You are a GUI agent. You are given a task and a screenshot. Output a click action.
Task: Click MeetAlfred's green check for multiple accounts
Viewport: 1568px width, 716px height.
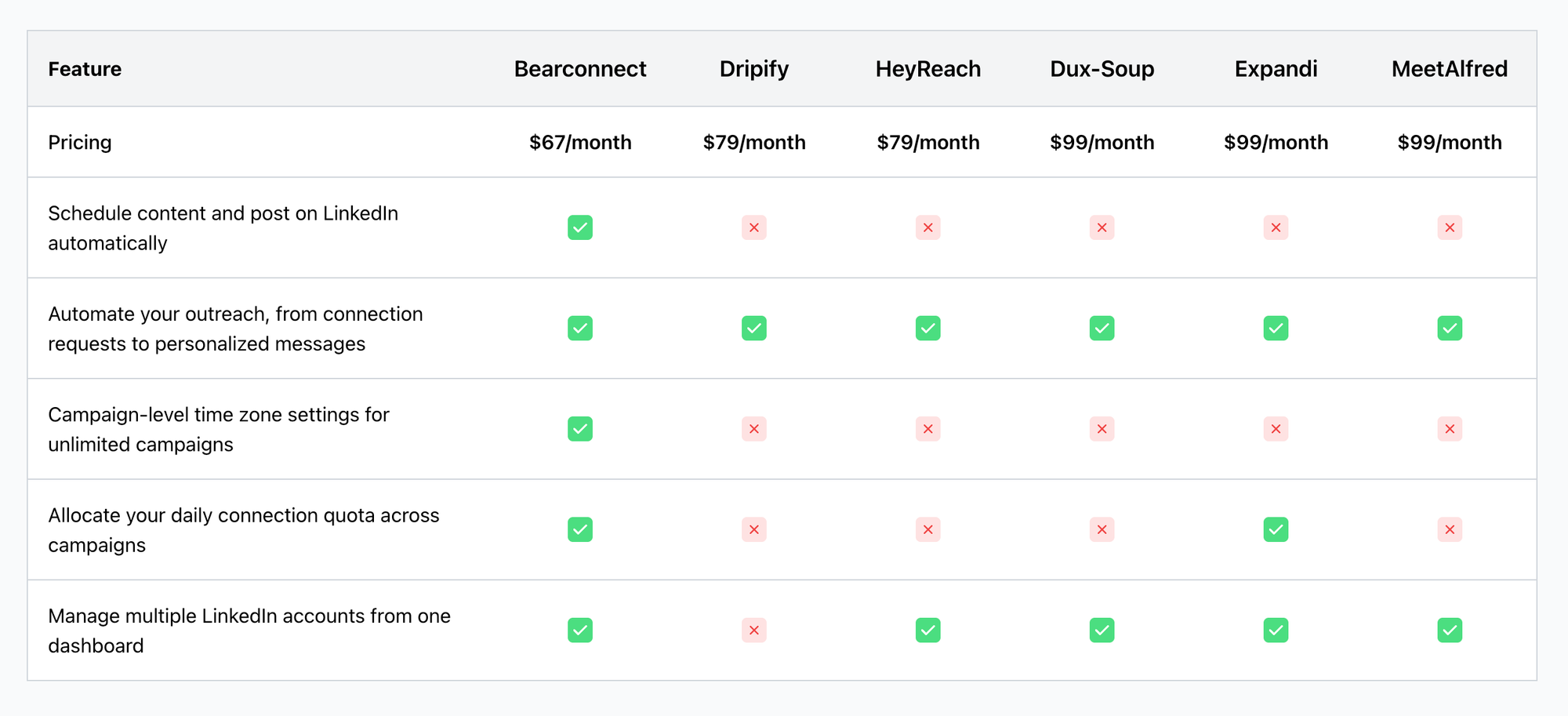click(1450, 631)
